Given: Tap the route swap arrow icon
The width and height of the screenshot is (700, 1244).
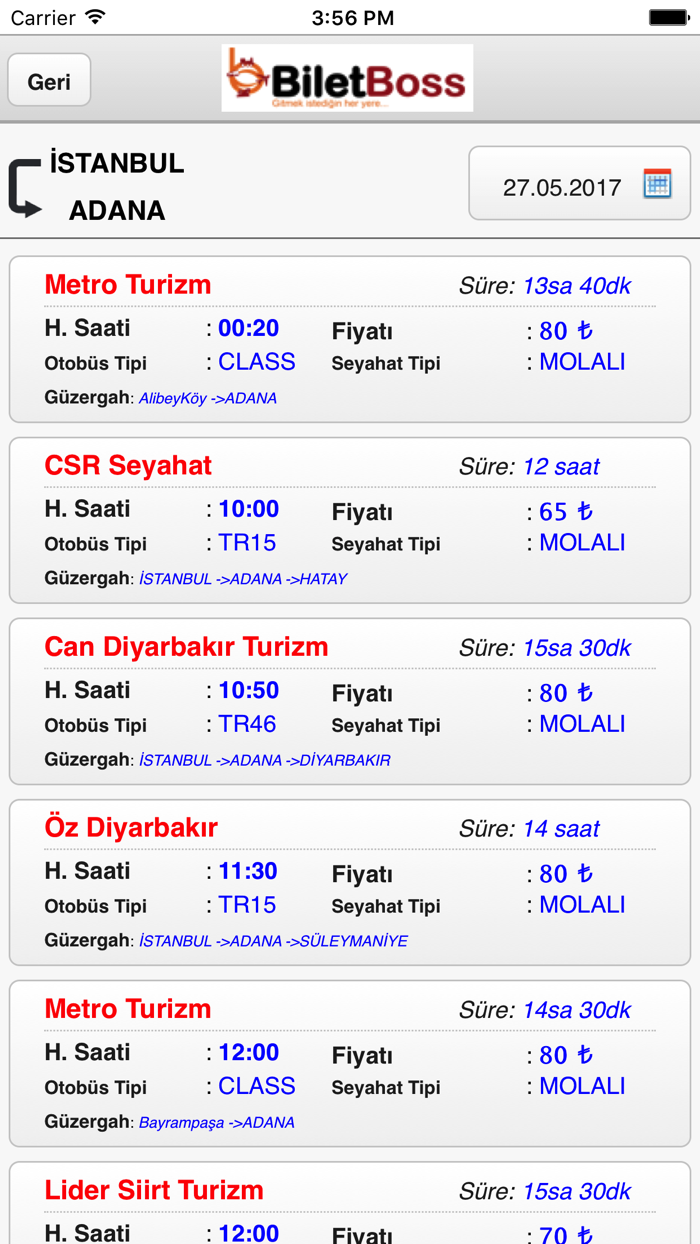Looking at the screenshot, I should click(25, 187).
